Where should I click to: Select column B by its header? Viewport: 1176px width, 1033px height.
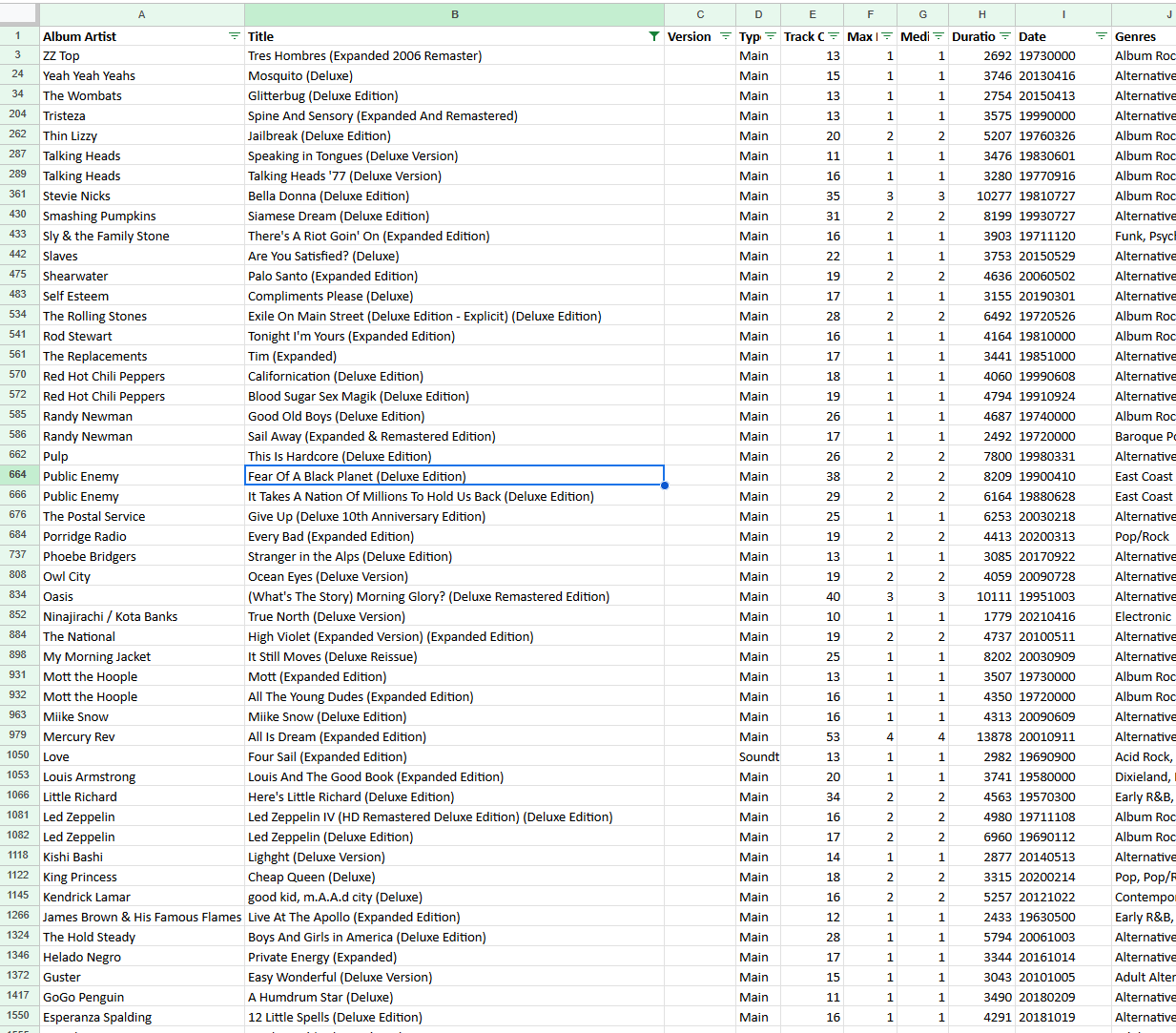coord(455,14)
